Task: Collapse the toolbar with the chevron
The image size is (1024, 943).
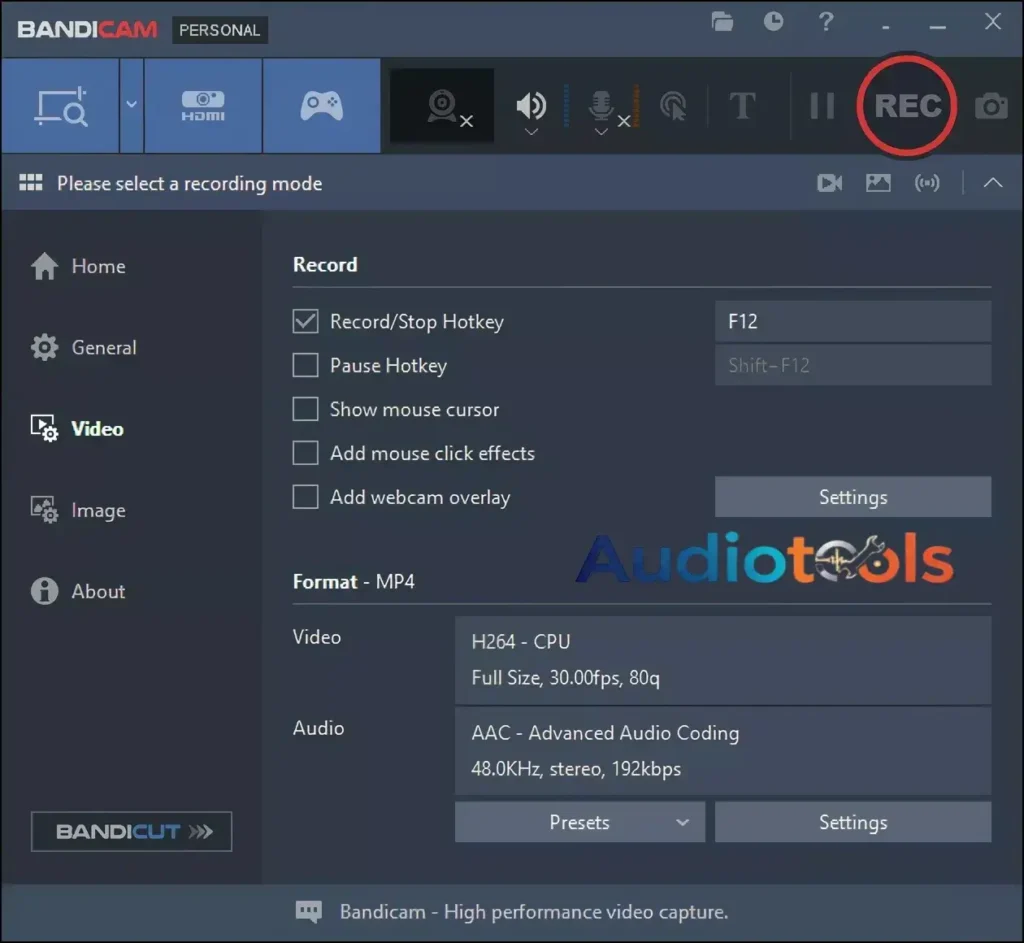Action: pos(992,183)
